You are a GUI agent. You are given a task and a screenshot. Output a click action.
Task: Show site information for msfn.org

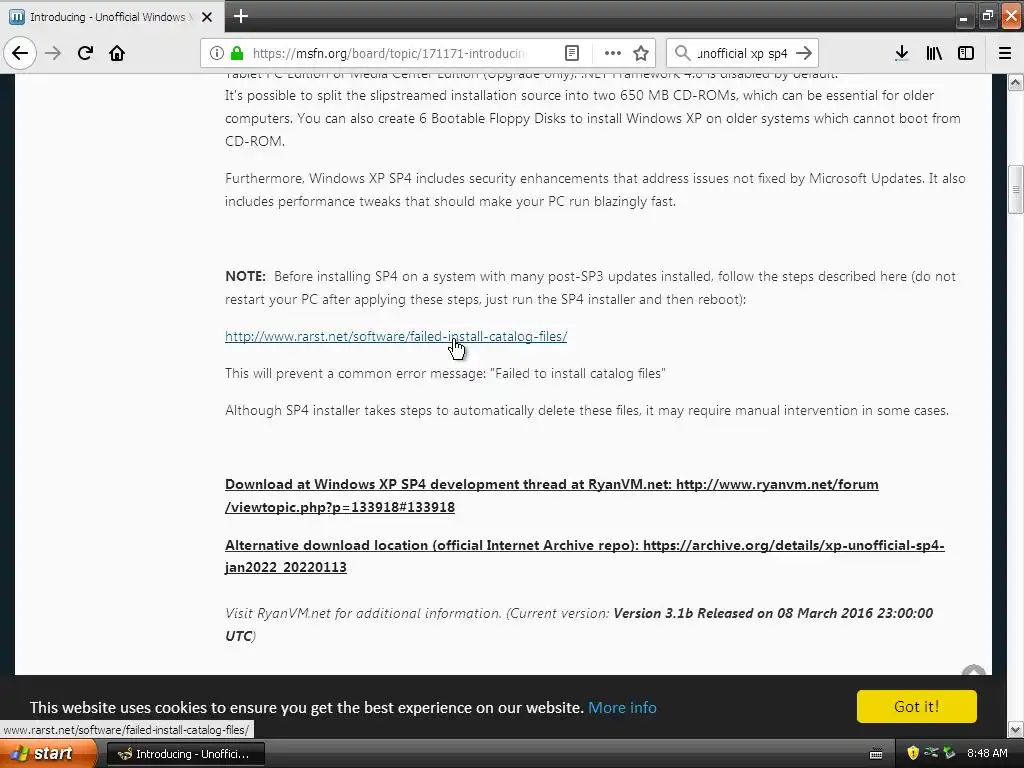point(217,53)
